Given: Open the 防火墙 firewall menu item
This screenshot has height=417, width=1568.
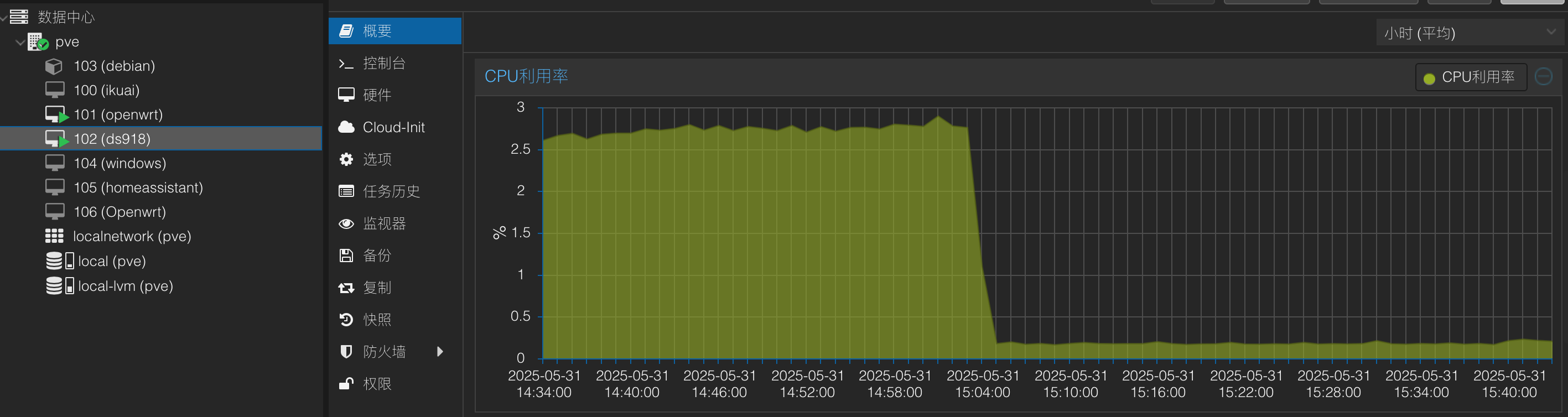Looking at the screenshot, I should [395, 352].
